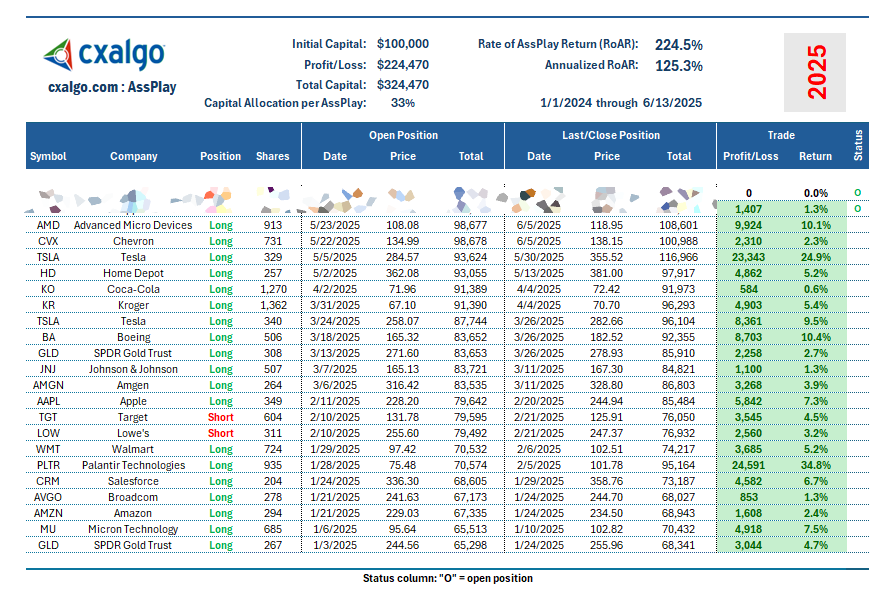The height and width of the screenshot is (602, 895).
Task: Click the 118.95 close price cell
Action: click(x=606, y=225)
